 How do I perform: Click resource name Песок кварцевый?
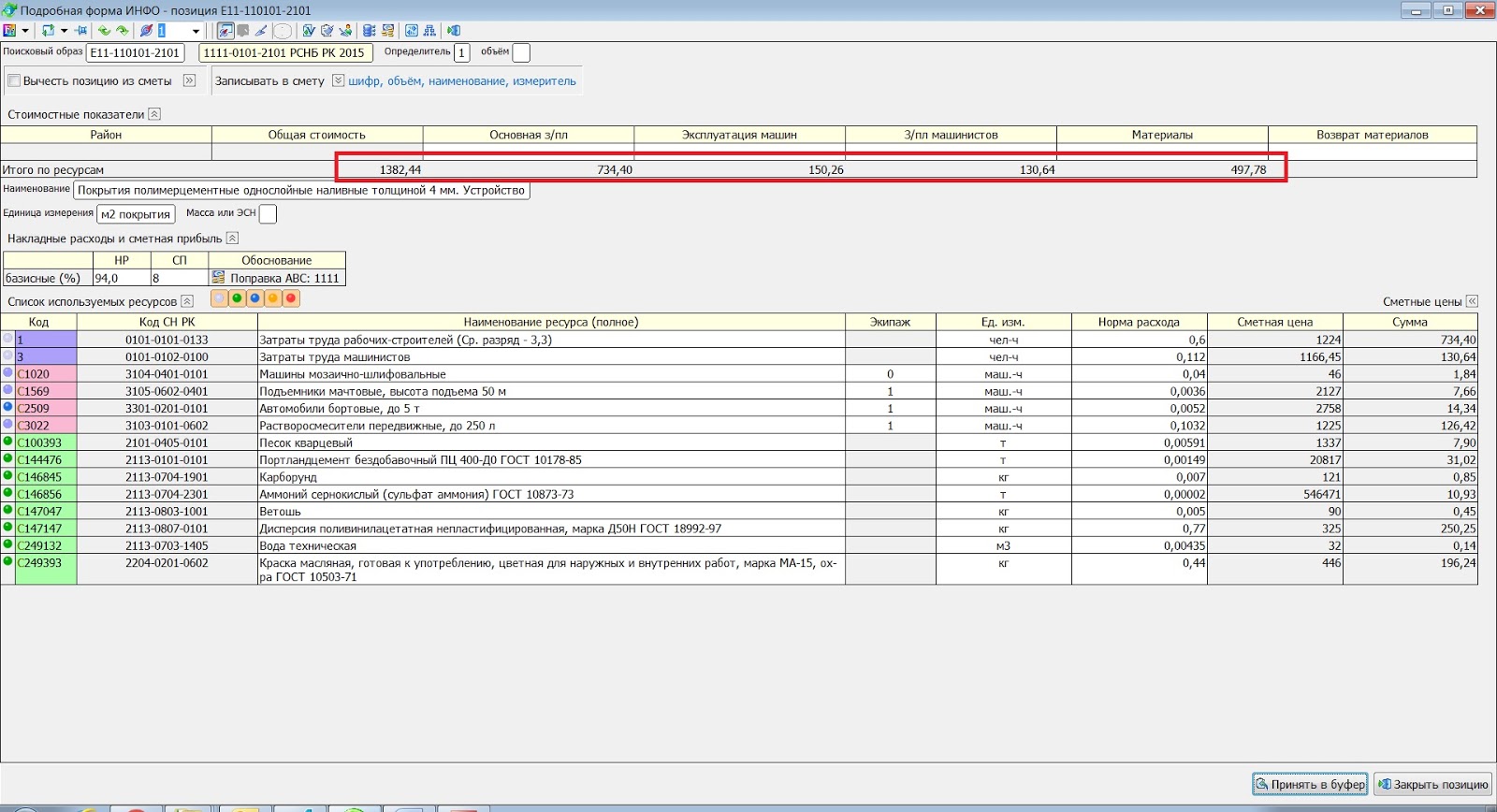coord(306,443)
